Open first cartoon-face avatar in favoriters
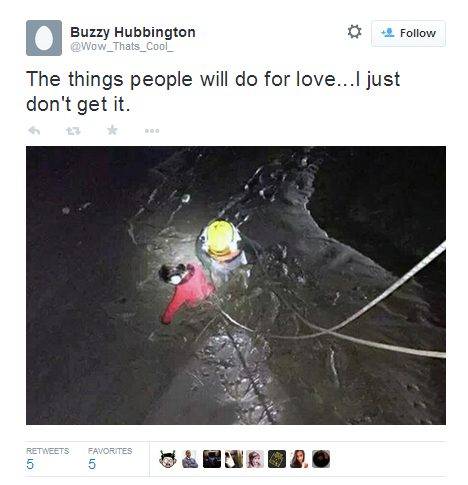This screenshot has width=468, height=485. 168,459
